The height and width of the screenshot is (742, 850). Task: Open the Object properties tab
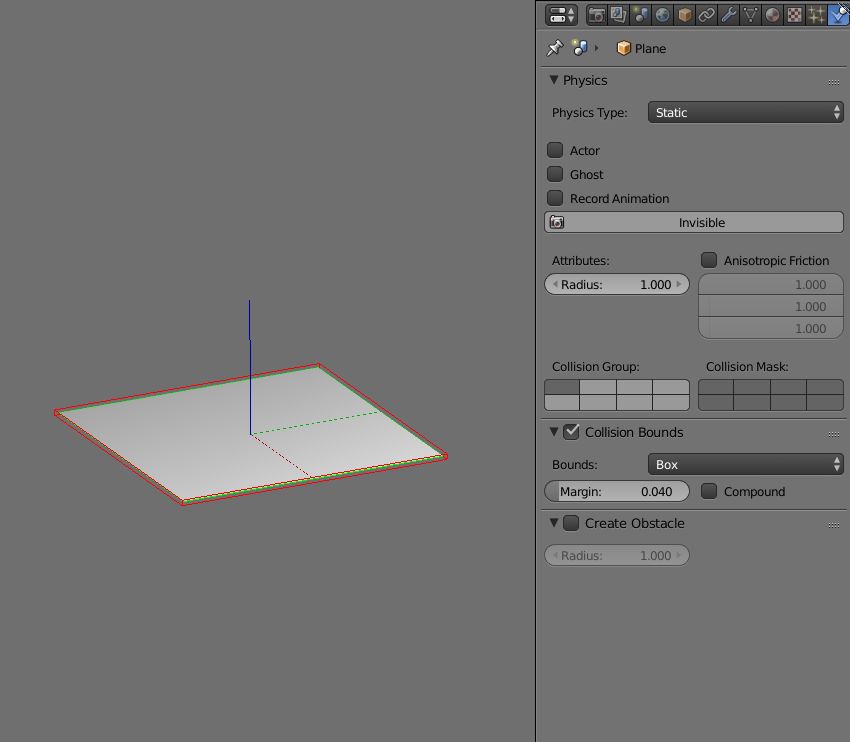pos(684,15)
